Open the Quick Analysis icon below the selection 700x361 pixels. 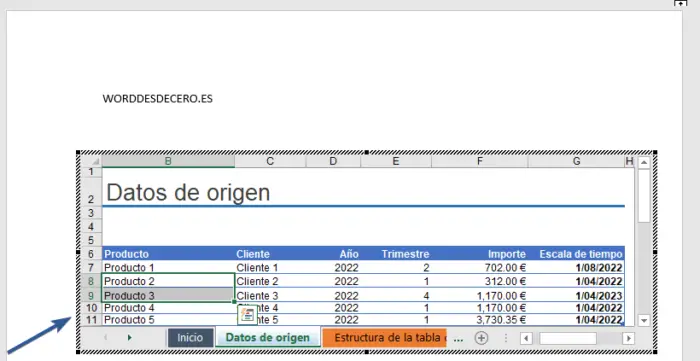247,315
